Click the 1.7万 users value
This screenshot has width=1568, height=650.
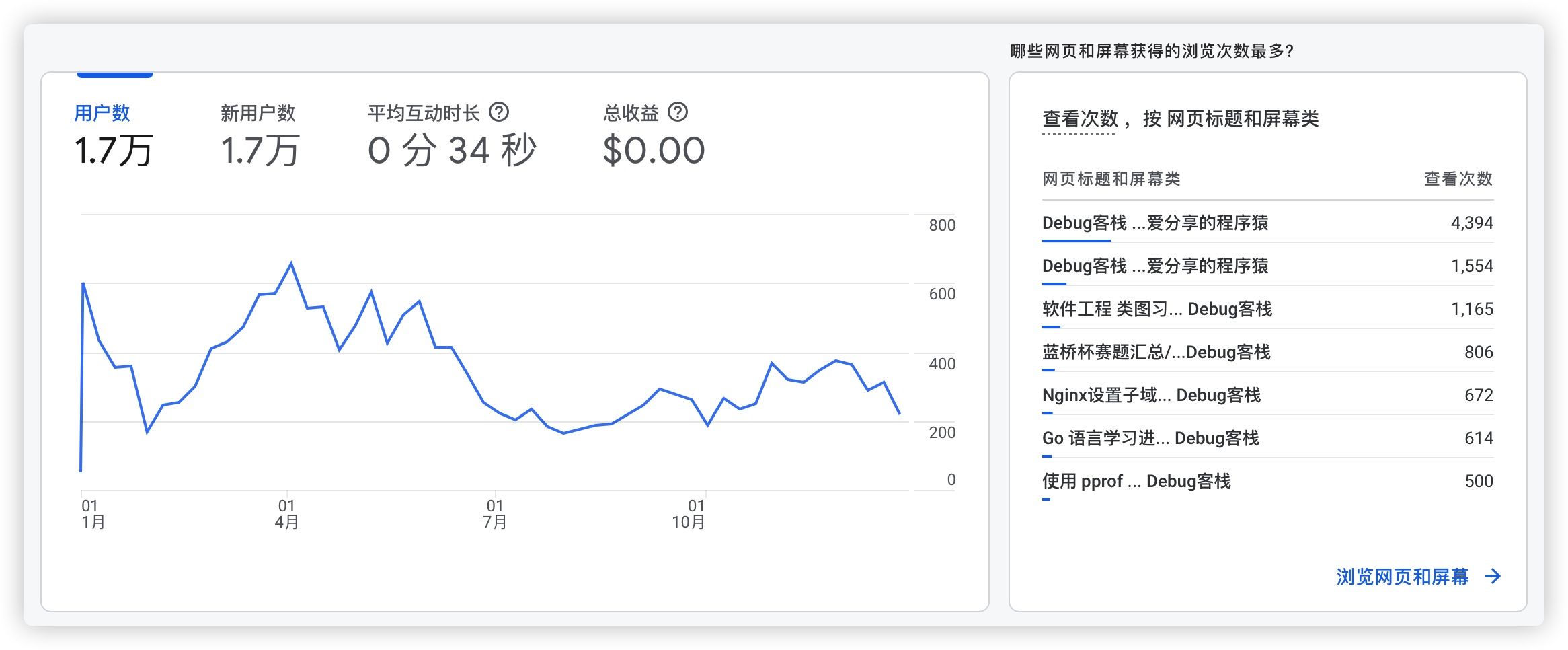pos(114,149)
